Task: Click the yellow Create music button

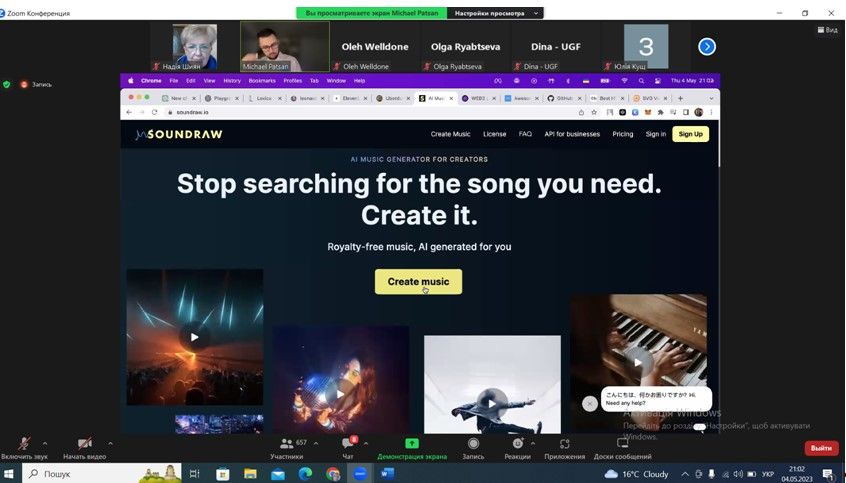Action: 418,282
